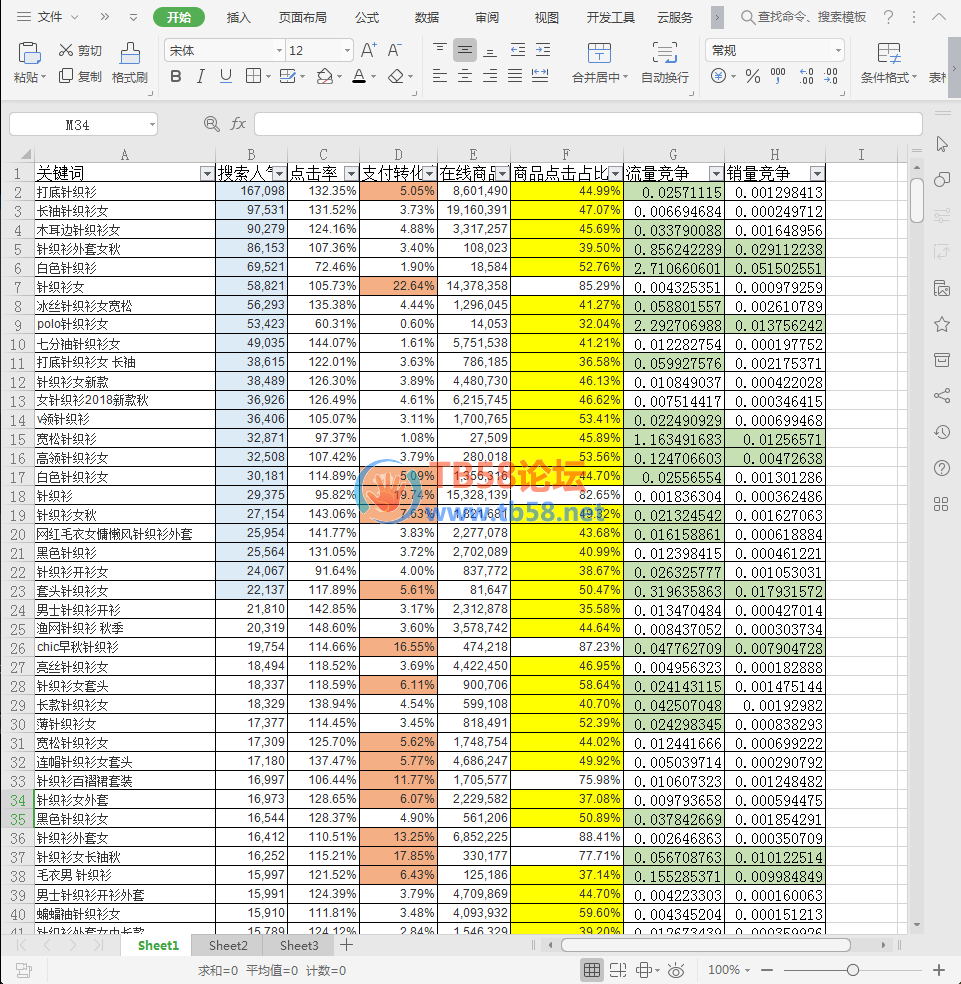Toggle italic formatting
This screenshot has height=984, width=961.
point(201,77)
